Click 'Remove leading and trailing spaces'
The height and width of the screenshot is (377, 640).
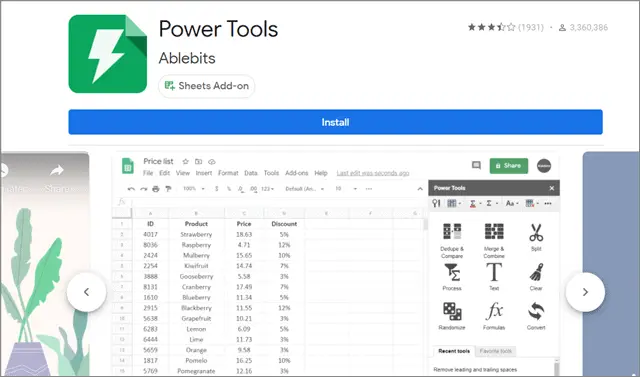pyautogui.click(x=475, y=370)
